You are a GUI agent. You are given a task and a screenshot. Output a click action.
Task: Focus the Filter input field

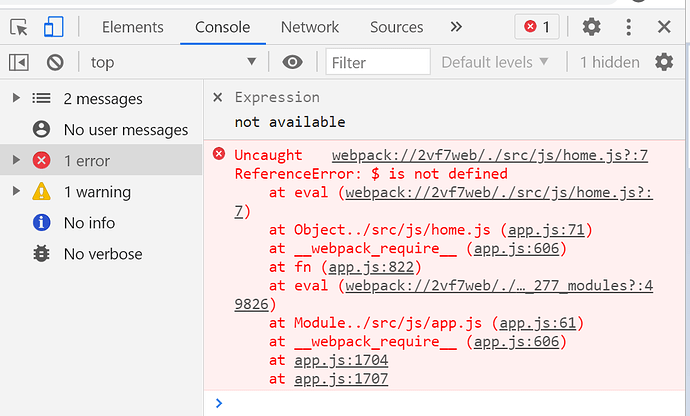tap(378, 62)
